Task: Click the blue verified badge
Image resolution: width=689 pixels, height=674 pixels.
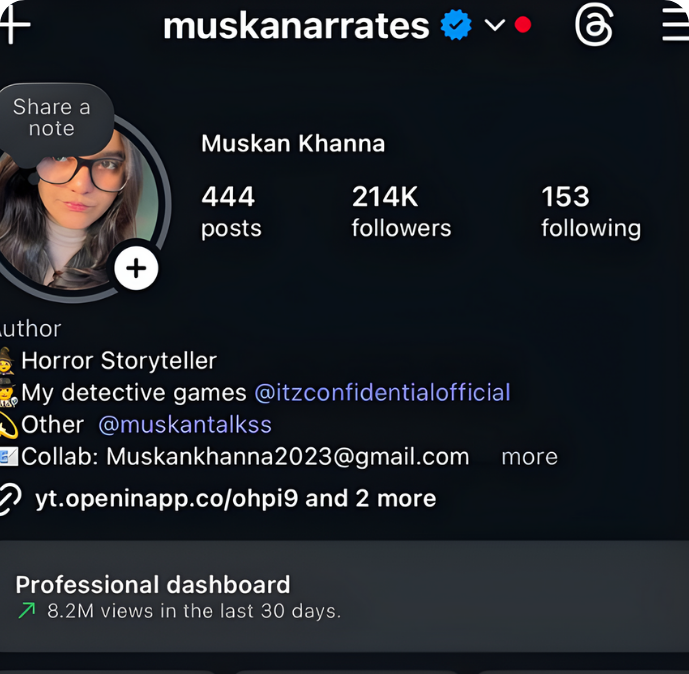Action: [456, 25]
